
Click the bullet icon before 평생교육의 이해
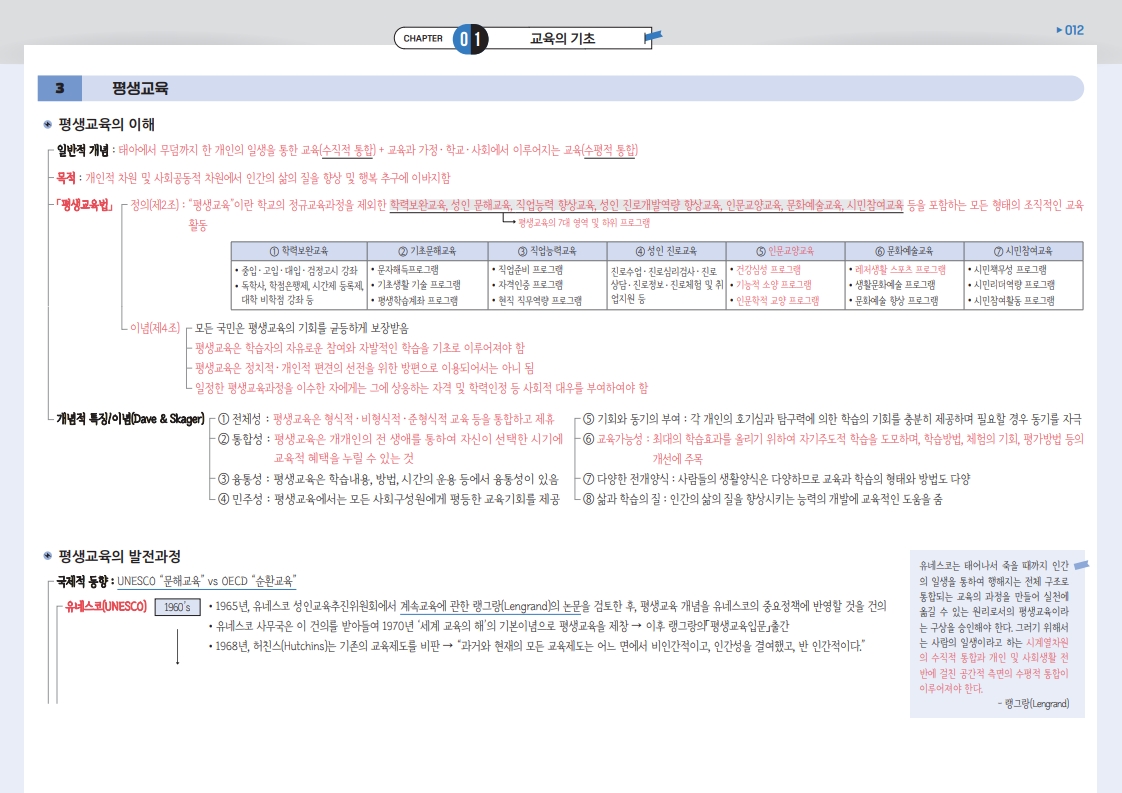(47, 125)
